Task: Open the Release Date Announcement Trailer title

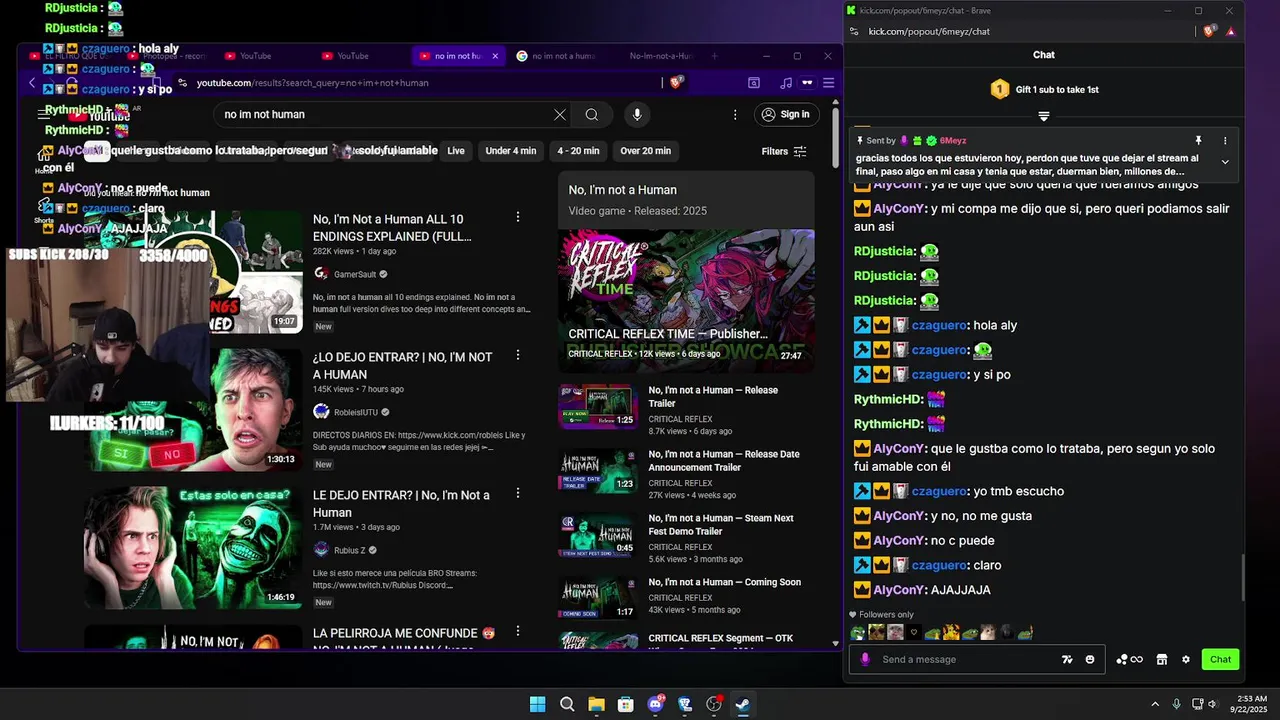Action: (x=724, y=461)
